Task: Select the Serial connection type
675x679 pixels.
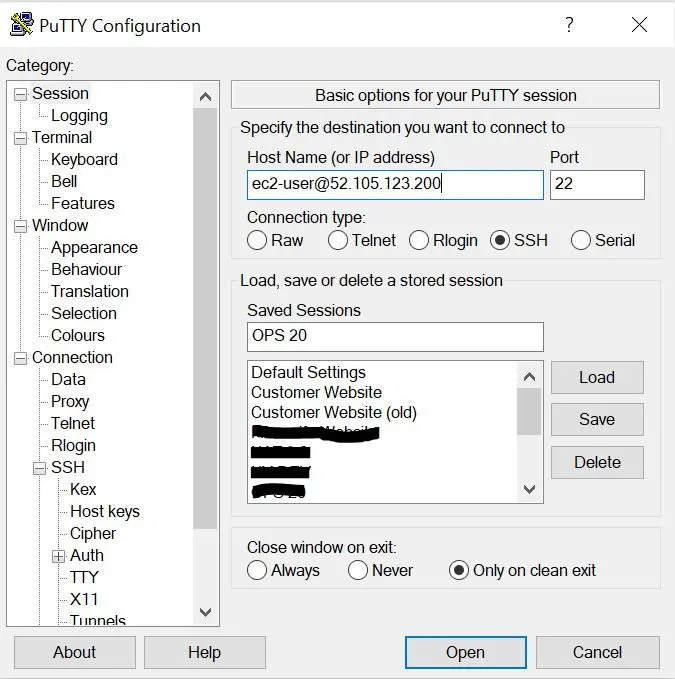Action: tap(581, 240)
